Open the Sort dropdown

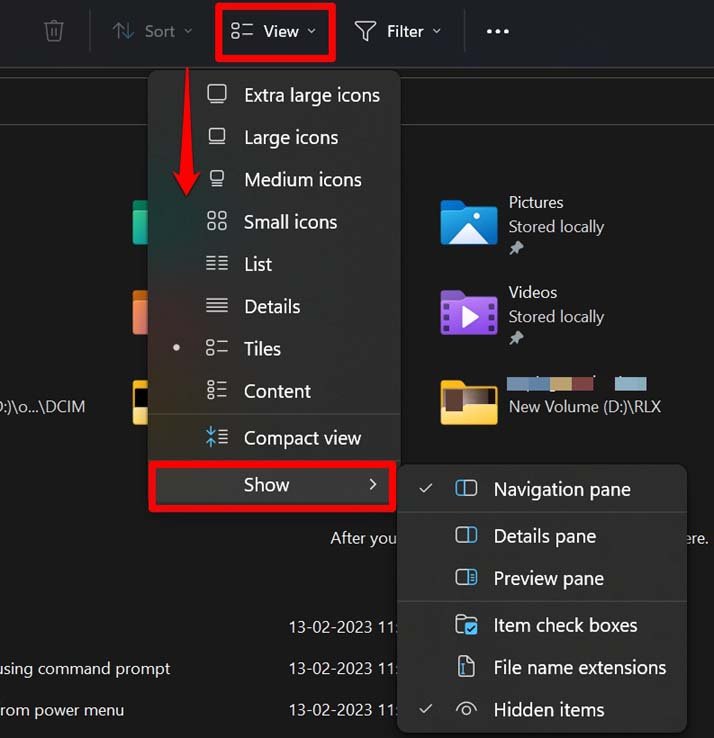coord(153,31)
